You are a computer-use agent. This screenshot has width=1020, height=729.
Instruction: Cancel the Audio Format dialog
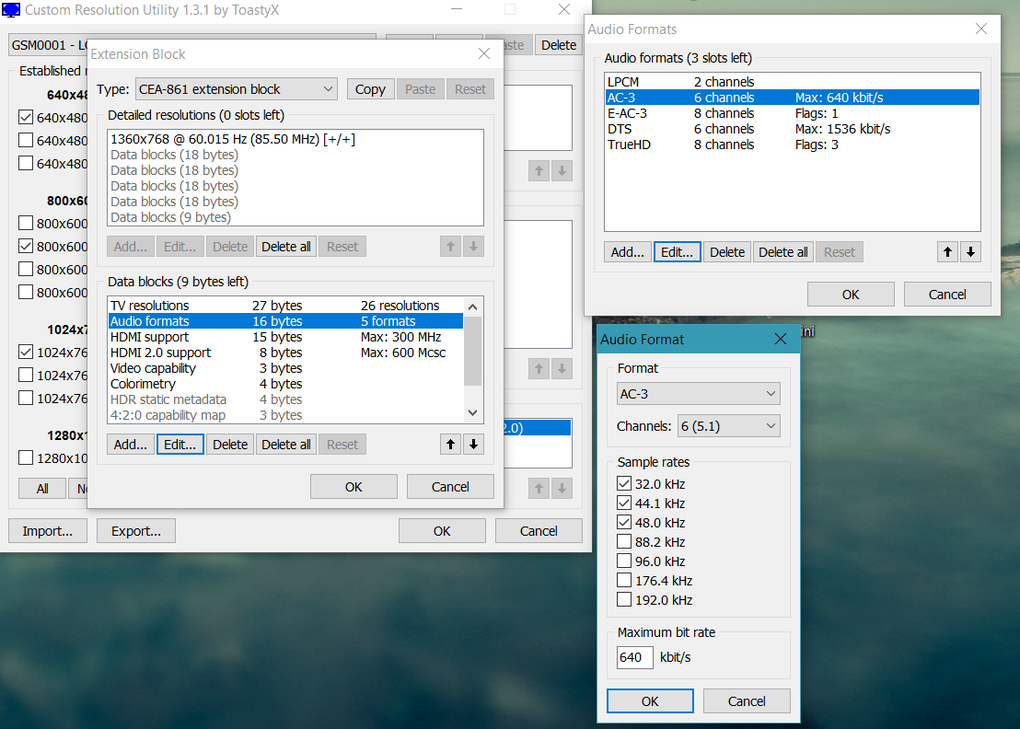pyautogui.click(x=747, y=701)
